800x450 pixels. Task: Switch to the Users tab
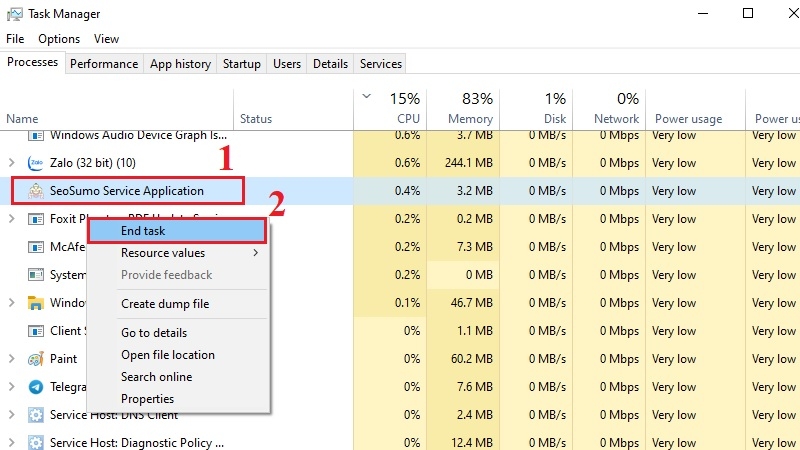[287, 64]
